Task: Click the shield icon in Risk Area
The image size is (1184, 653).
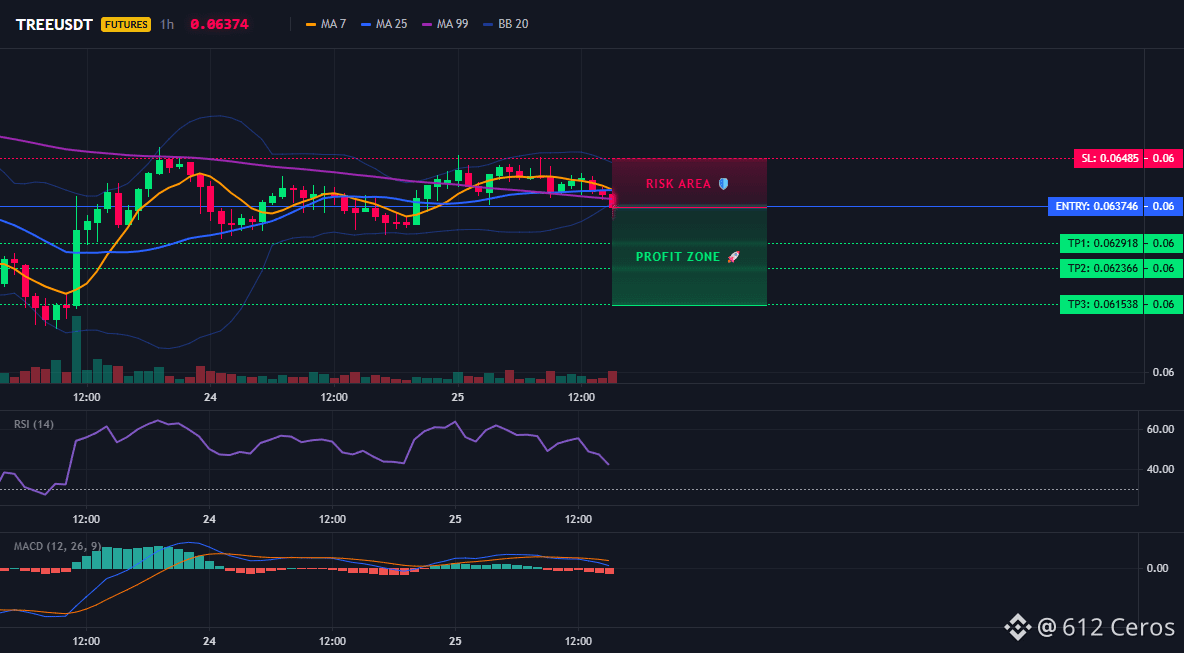Action: pos(723,183)
